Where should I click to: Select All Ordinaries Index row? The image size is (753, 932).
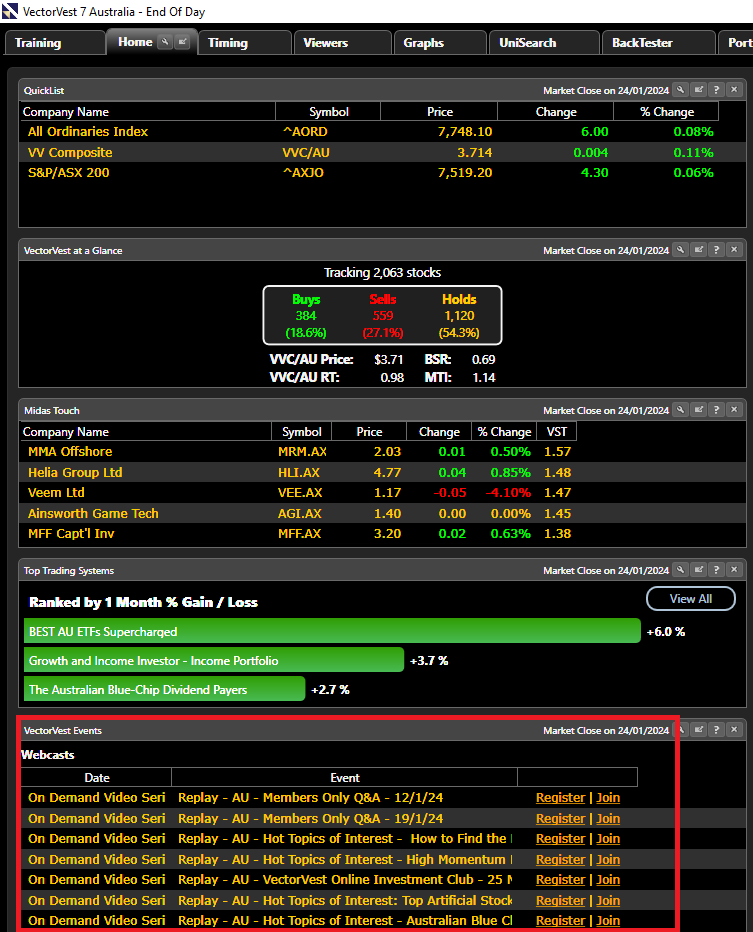(382, 131)
